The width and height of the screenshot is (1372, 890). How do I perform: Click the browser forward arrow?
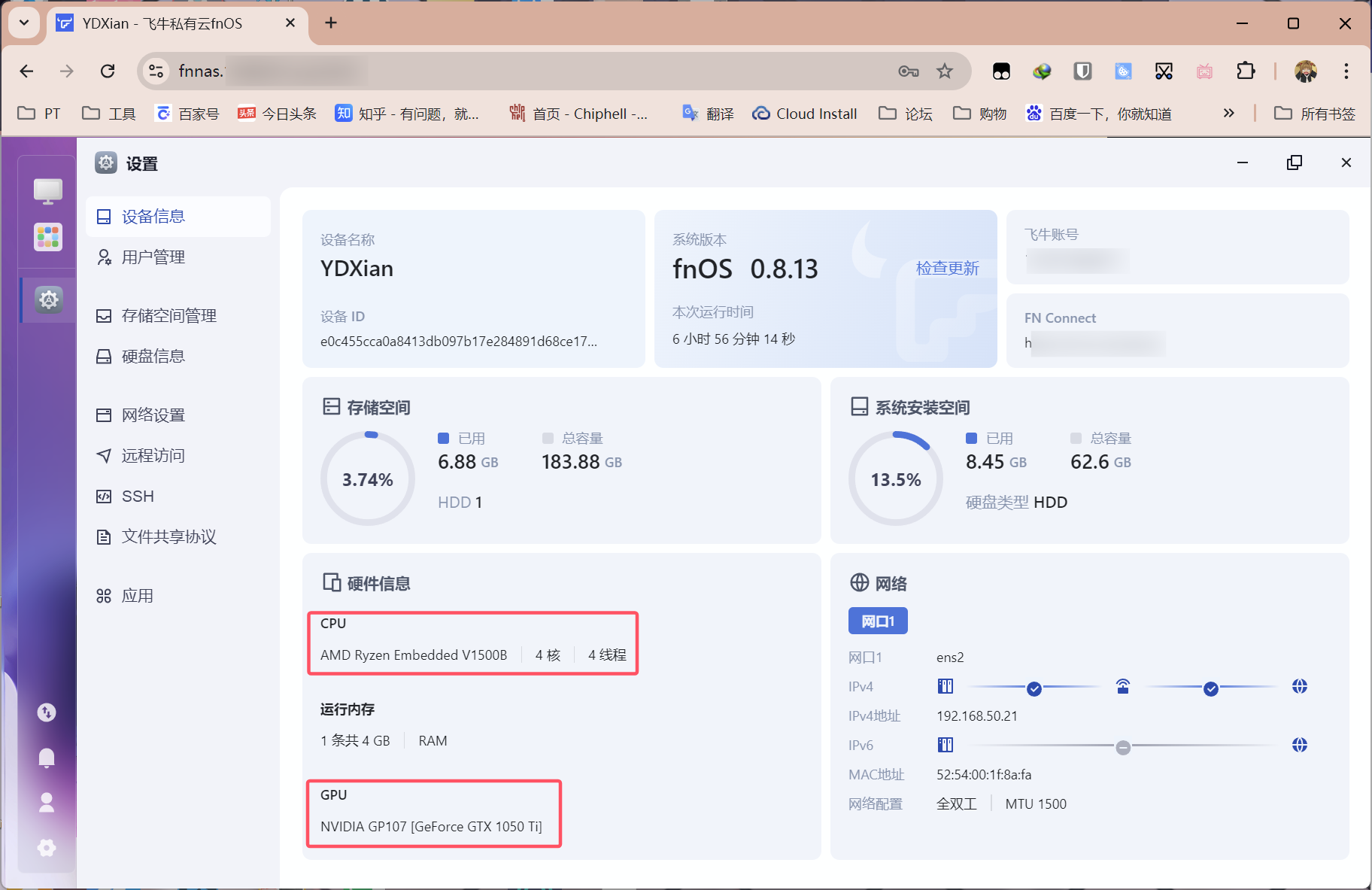coord(67,71)
